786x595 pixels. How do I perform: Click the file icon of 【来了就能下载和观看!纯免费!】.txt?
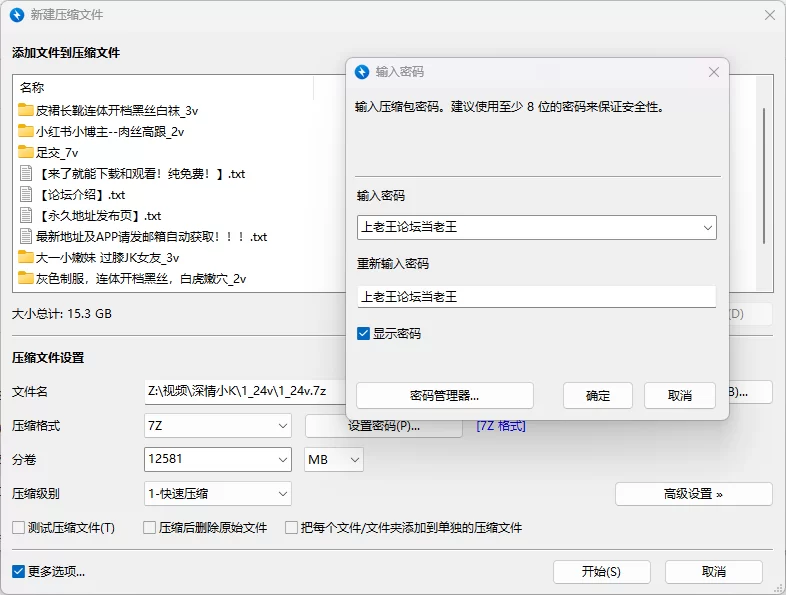26,173
